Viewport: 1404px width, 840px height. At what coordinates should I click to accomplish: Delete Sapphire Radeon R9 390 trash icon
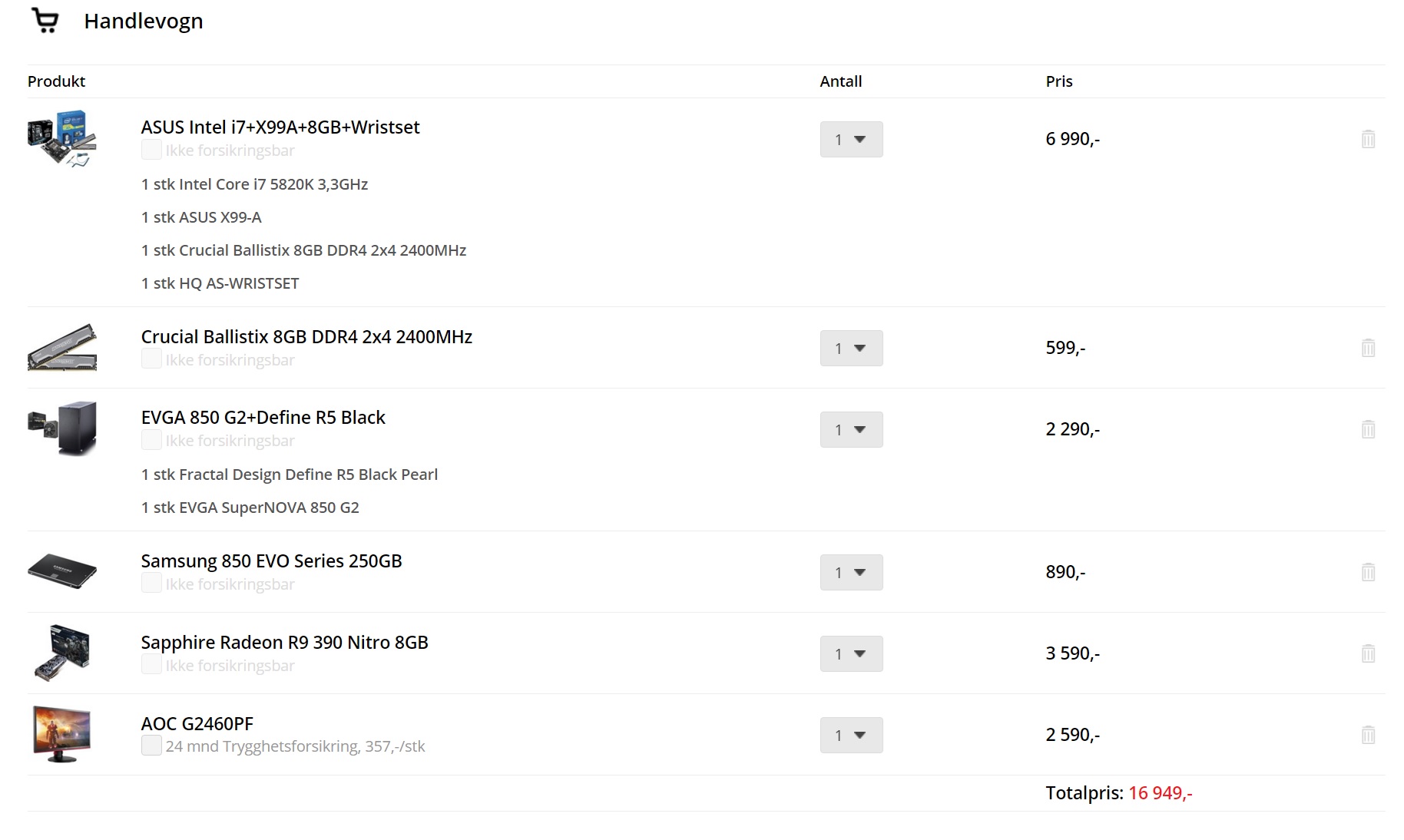1368,653
